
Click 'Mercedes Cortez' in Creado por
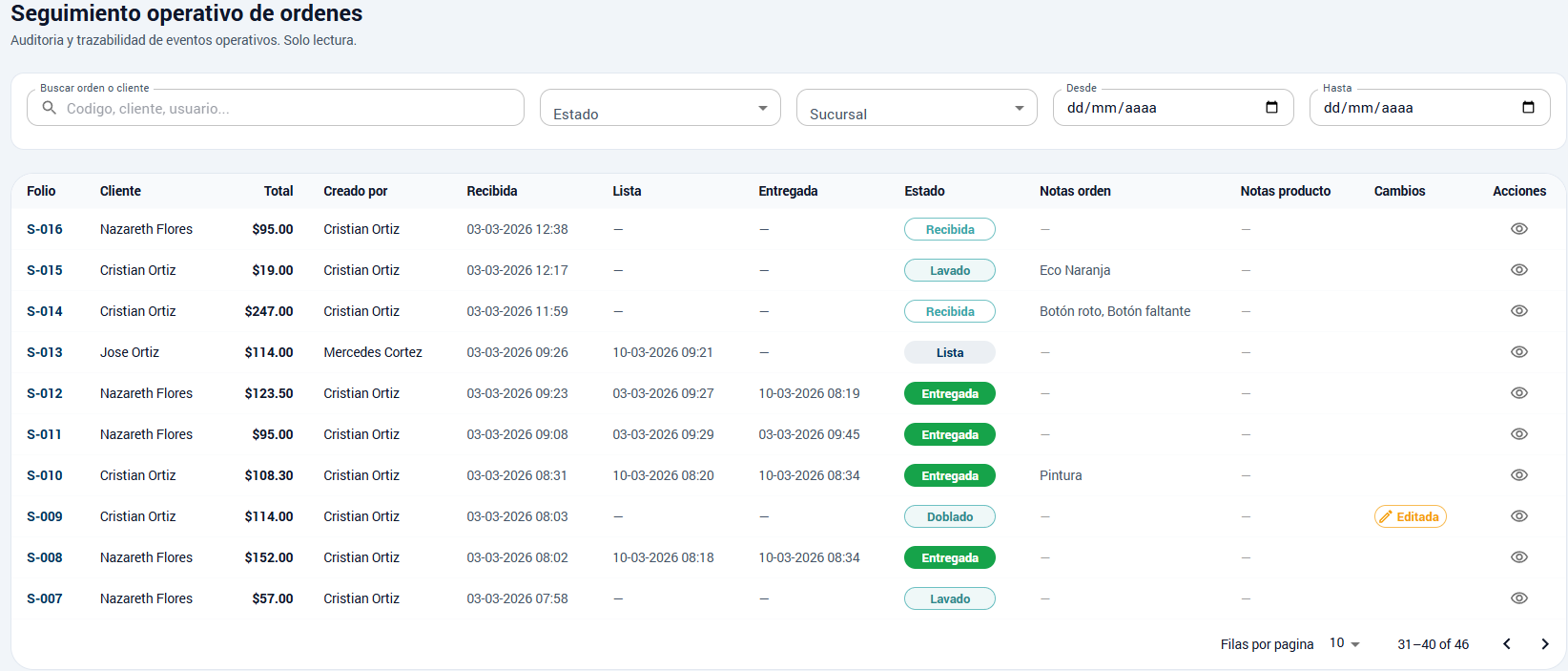(x=373, y=352)
